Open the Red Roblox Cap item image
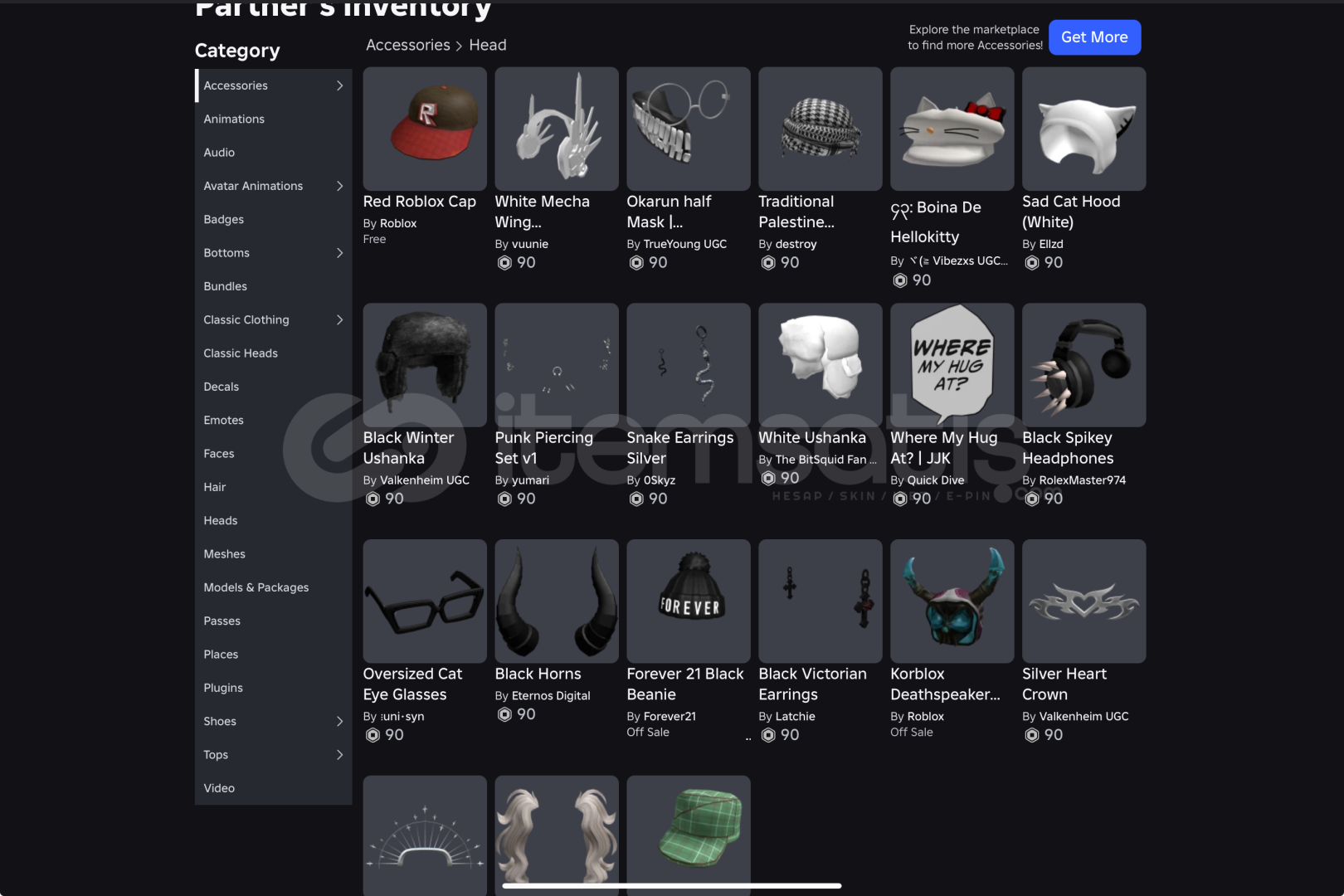The width and height of the screenshot is (1344, 896). click(425, 129)
